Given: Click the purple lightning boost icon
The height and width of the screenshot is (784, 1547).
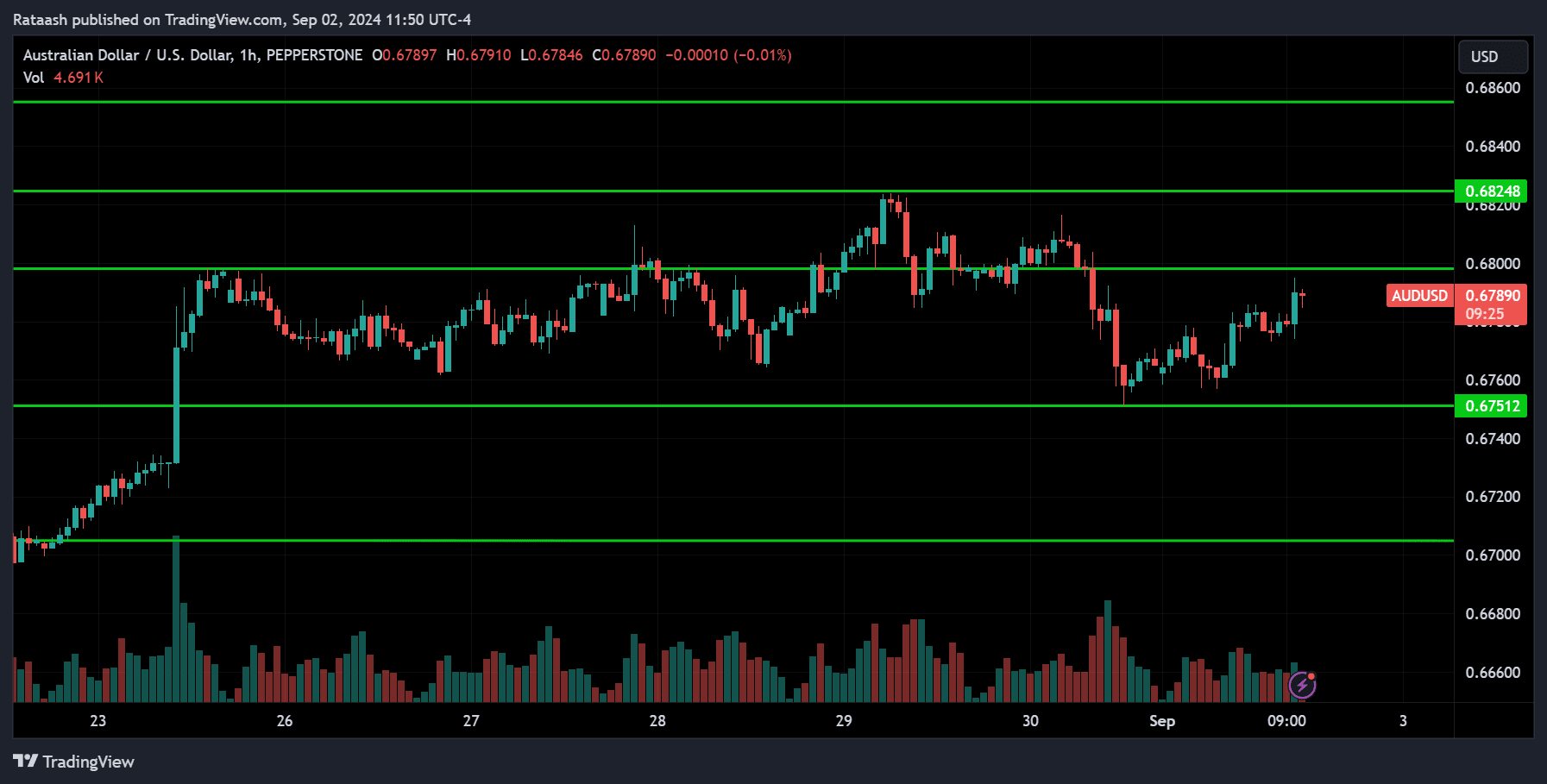Looking at the screenshot, I should [1302, 685].
